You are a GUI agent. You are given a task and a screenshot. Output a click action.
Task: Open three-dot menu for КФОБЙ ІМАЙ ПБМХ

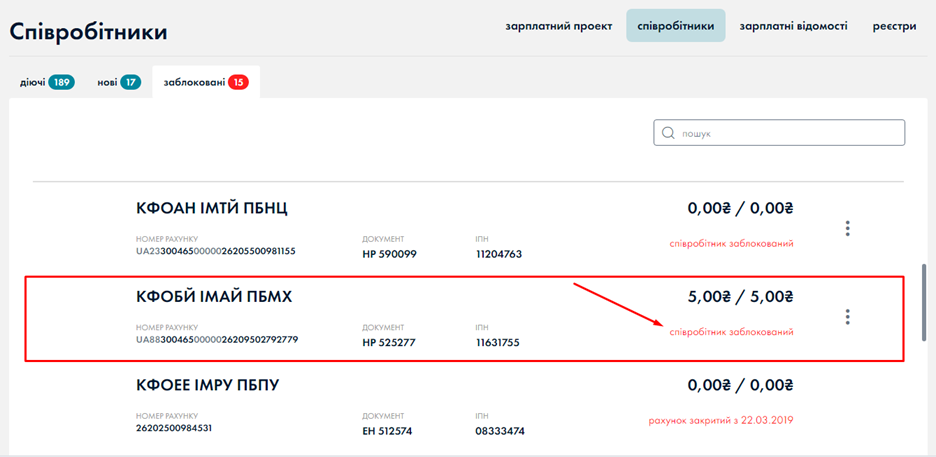[x=847, y=317]
